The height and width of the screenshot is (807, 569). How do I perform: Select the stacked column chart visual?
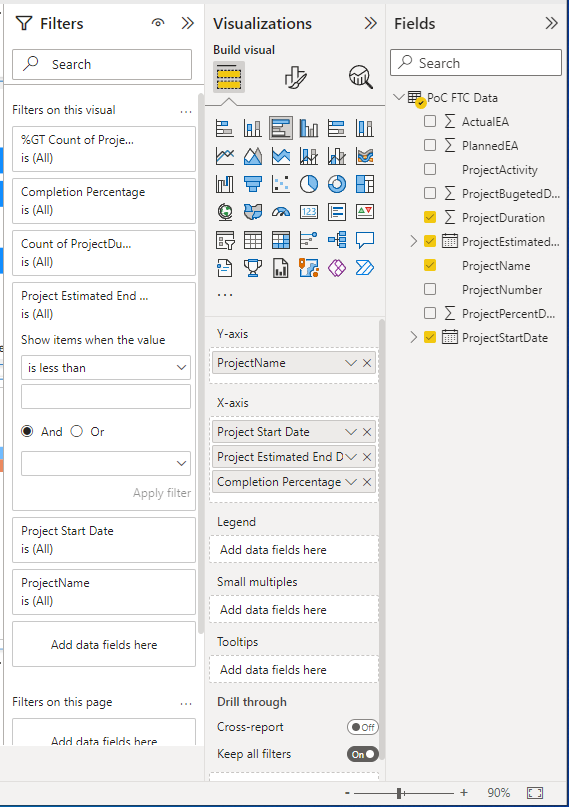253,128
